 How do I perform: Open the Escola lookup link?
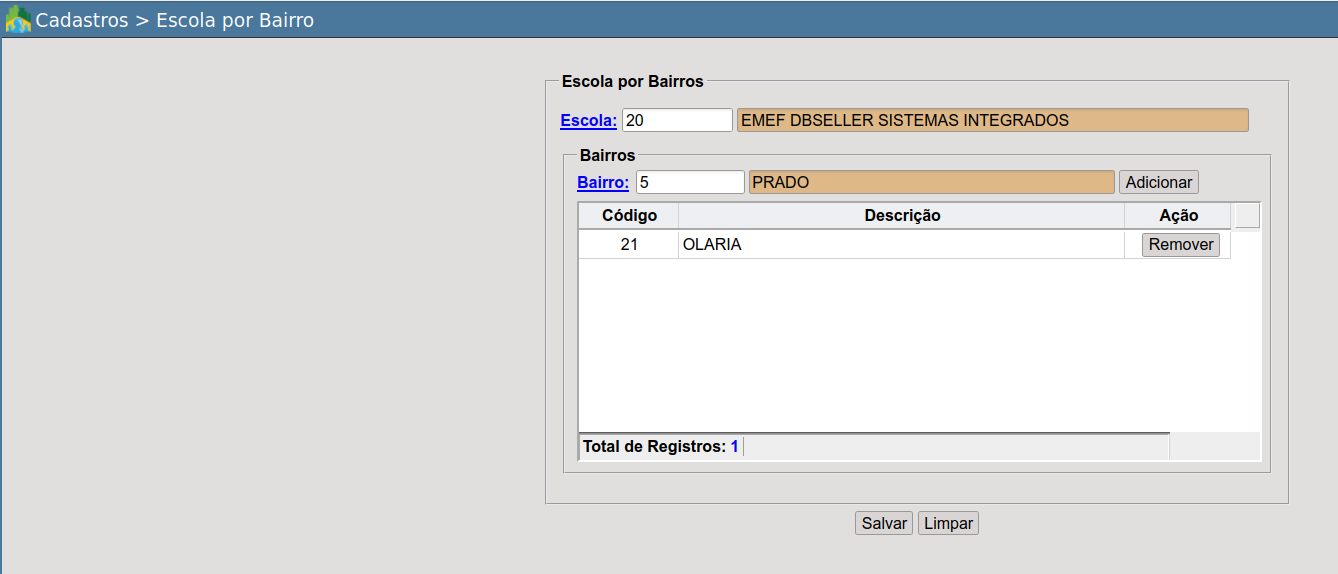click(x=588, y=121)
